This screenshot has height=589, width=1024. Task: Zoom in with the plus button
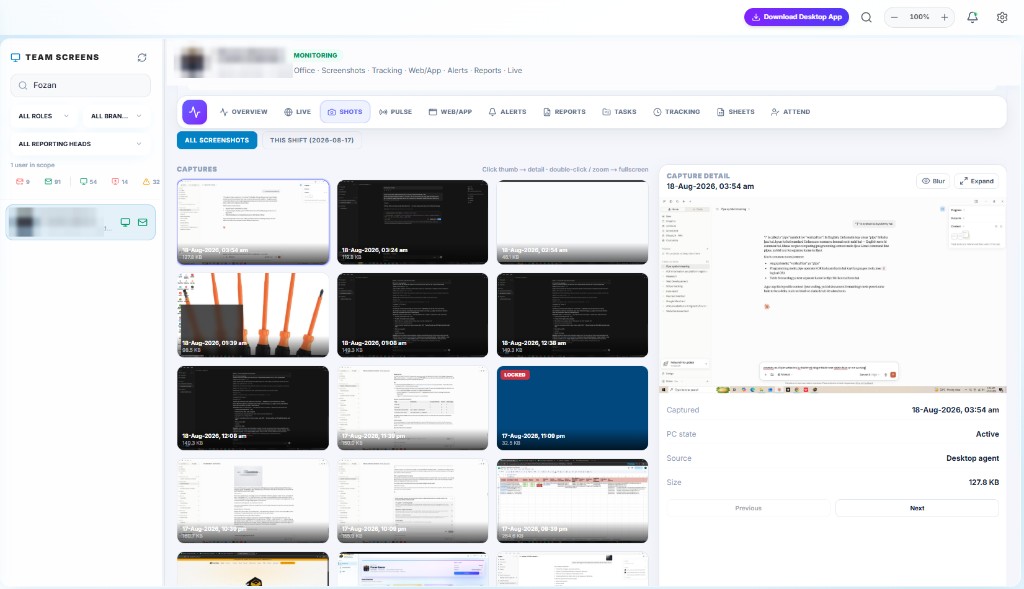click(944, 17)
